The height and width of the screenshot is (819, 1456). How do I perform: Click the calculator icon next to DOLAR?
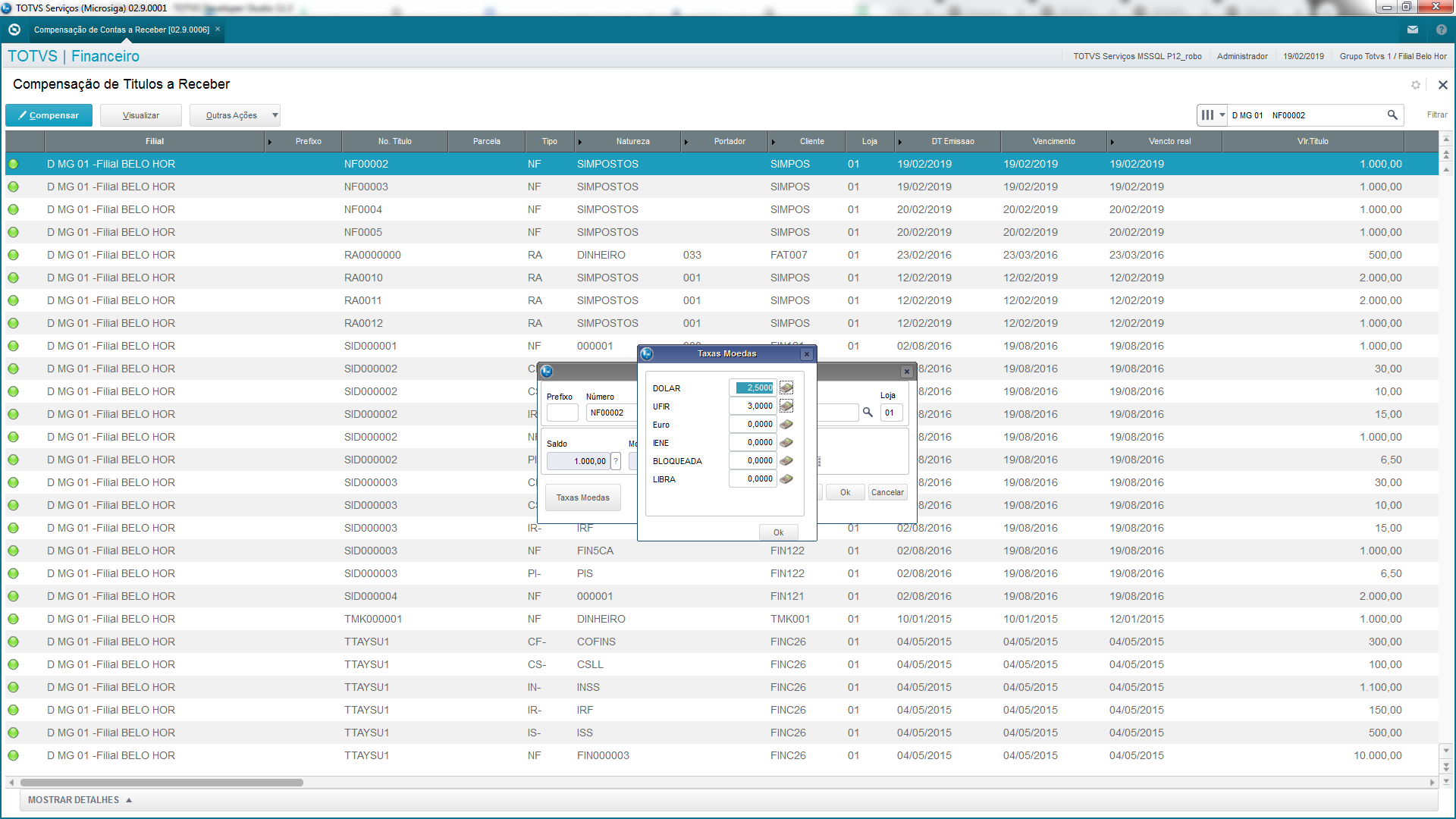pyautogui.click(x=786, y=388)
